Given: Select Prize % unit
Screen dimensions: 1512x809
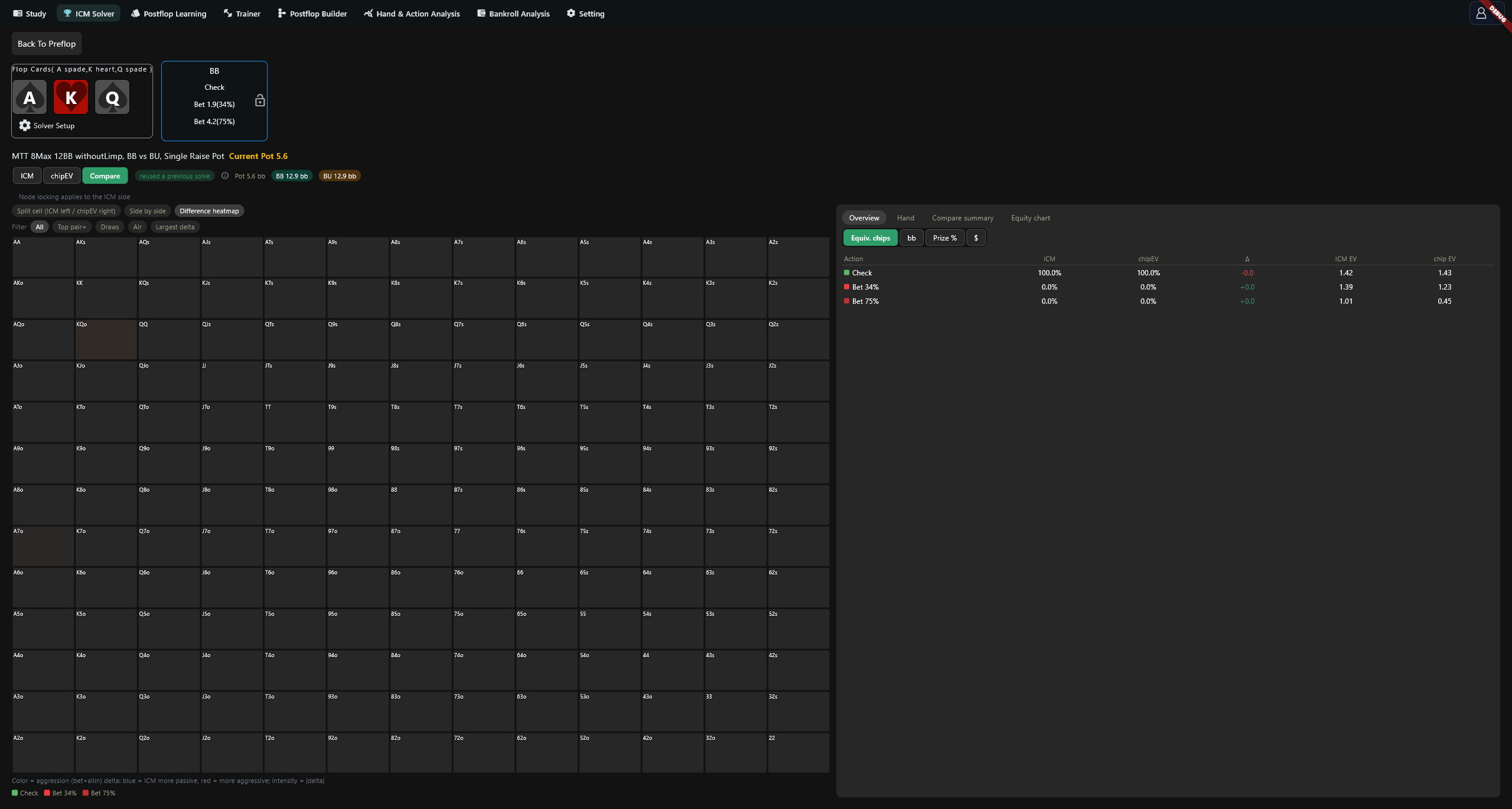Looking at the screenshot, I should (x=945, y=238).
